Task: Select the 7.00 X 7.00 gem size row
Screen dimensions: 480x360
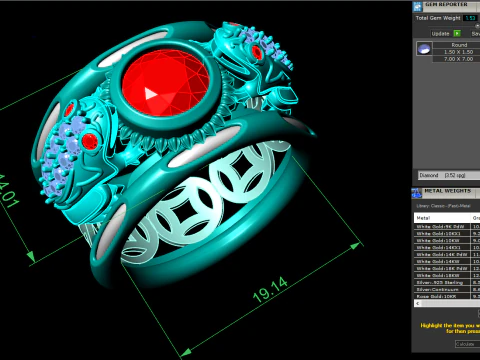Action: coord(458,59)
